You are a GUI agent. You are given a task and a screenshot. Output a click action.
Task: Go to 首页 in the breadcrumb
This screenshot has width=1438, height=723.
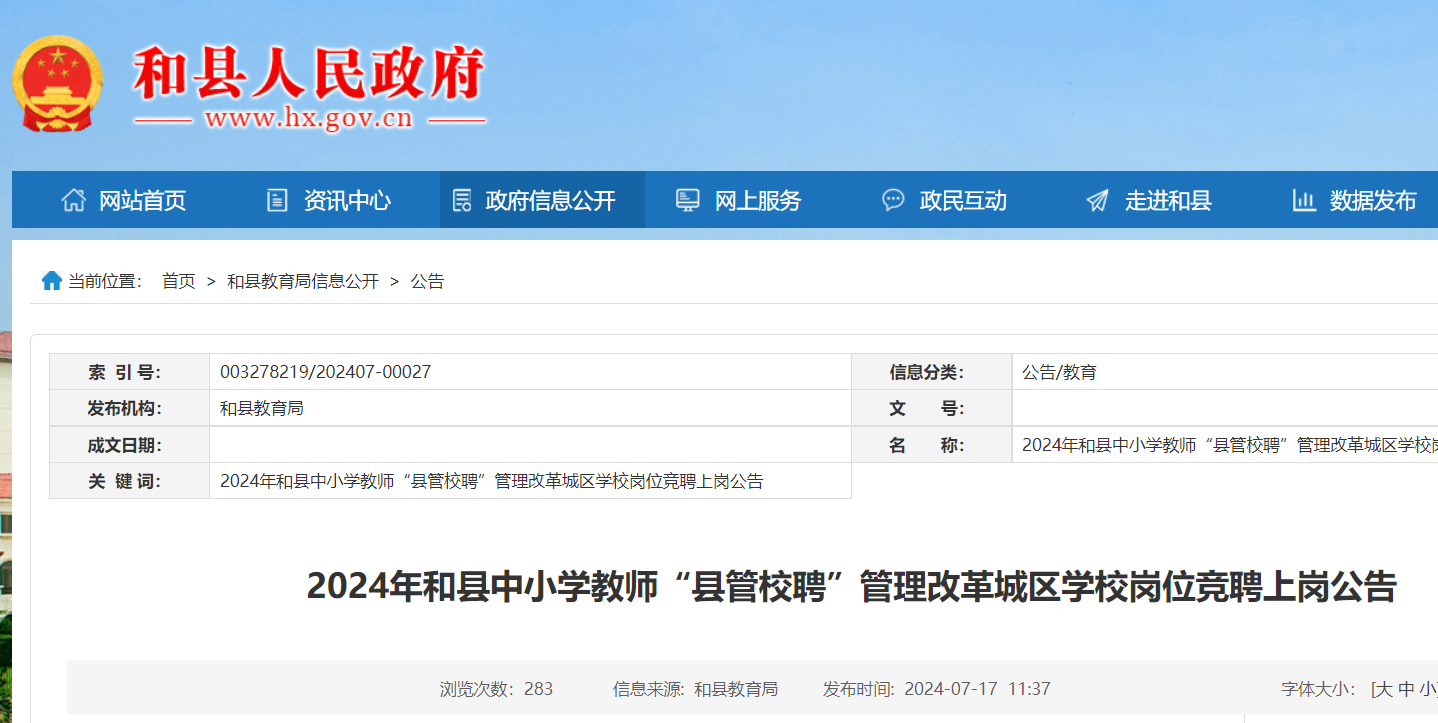[x=179, y=282]
